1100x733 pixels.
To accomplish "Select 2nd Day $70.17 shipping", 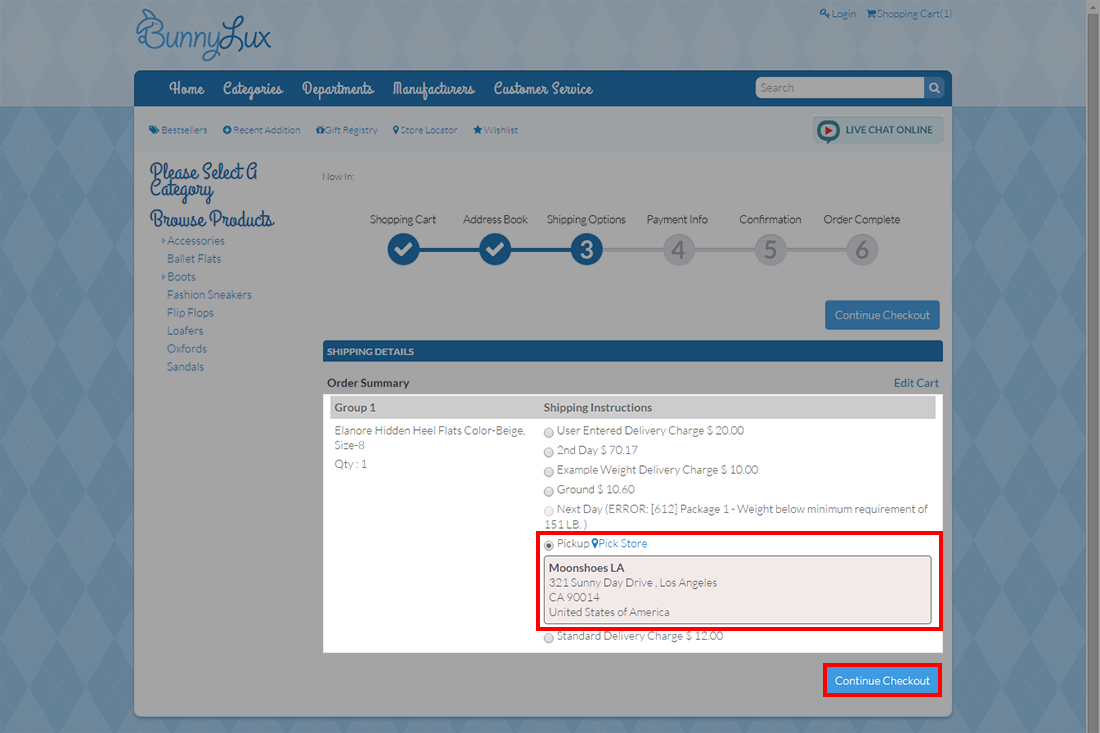I will [549, 452].
